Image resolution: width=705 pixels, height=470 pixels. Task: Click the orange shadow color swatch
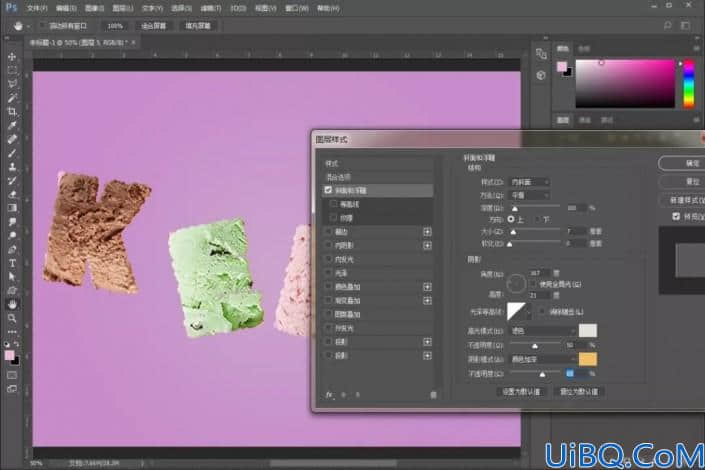pos(588,359)
